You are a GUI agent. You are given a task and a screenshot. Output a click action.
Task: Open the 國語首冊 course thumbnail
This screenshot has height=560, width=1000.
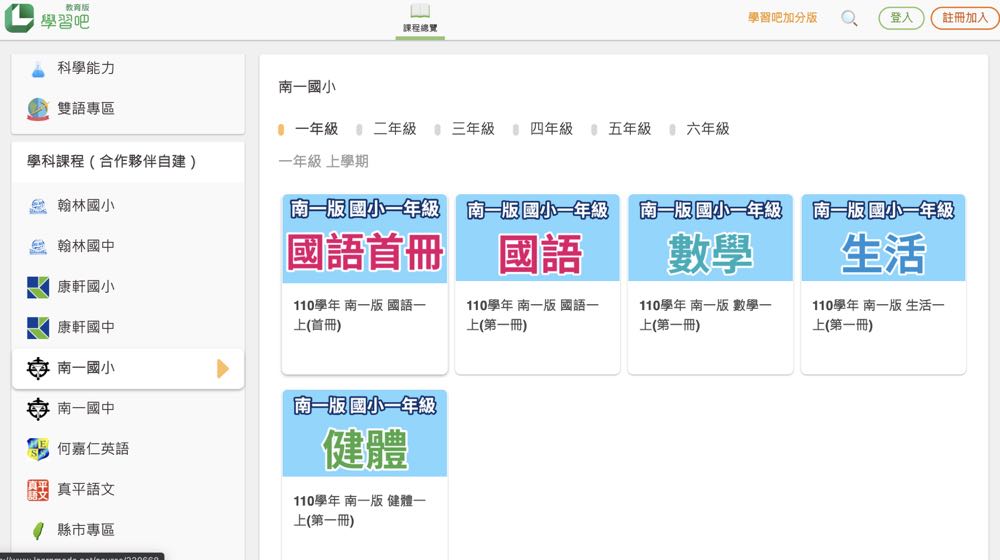tap(365, 239)
